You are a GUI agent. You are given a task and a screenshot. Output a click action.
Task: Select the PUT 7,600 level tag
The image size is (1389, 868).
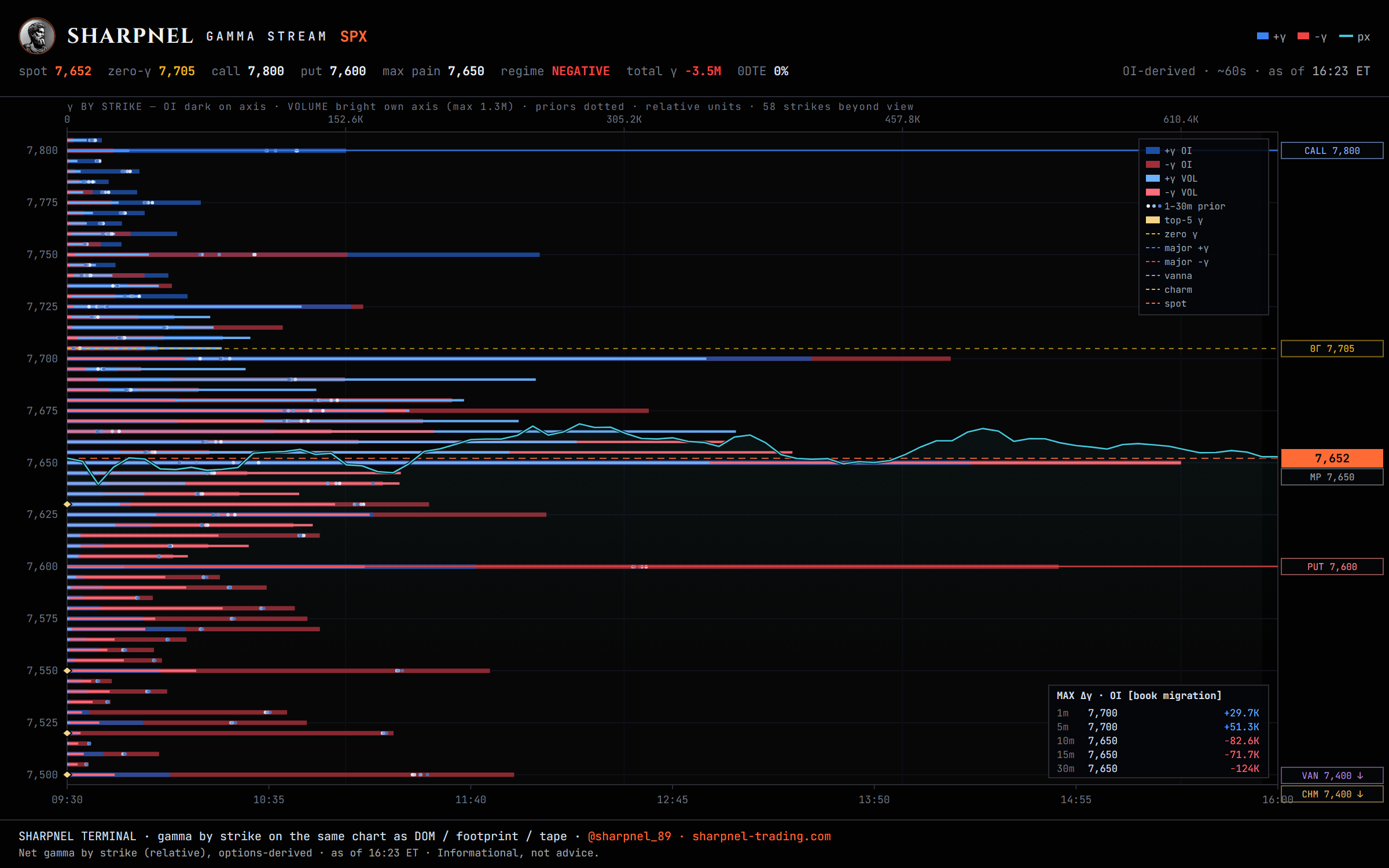click(x=1332, y=567)
